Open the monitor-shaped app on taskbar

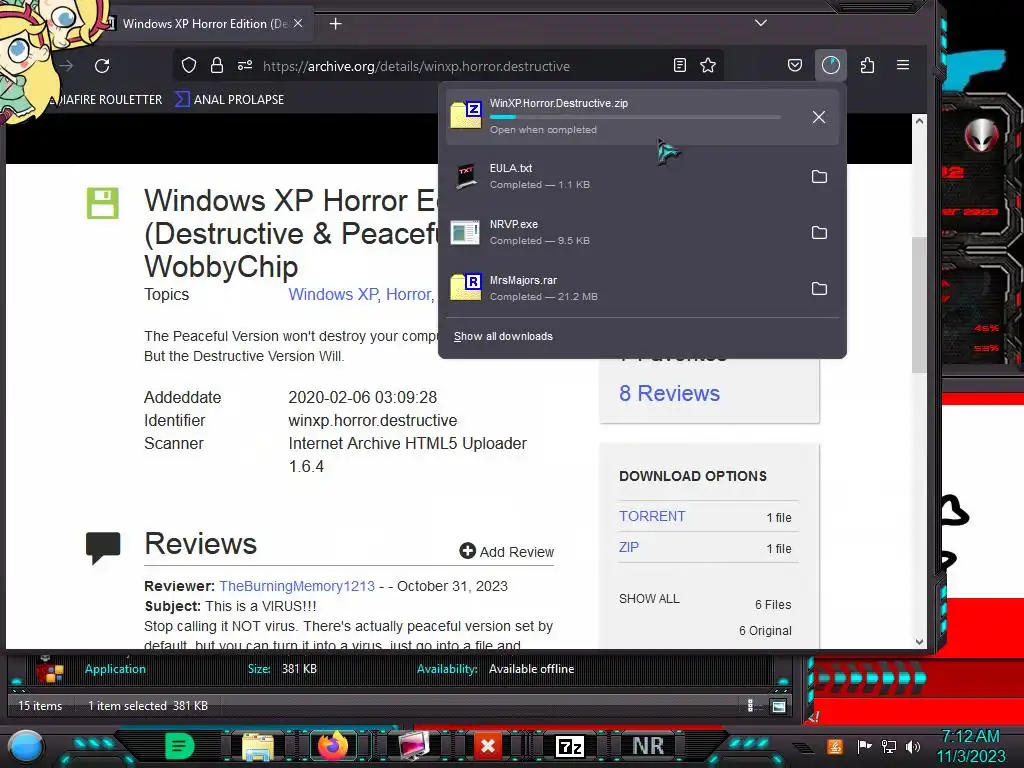413,746
